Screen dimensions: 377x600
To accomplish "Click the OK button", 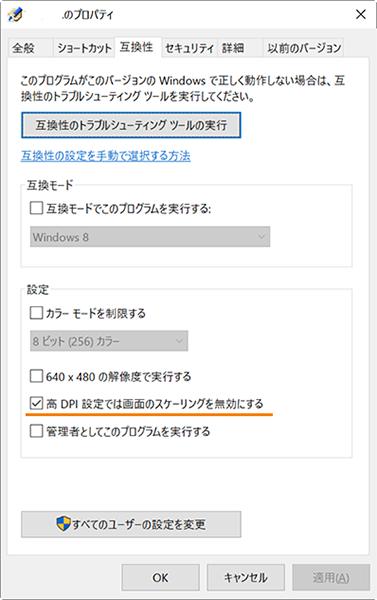I will tap(160, 577).
